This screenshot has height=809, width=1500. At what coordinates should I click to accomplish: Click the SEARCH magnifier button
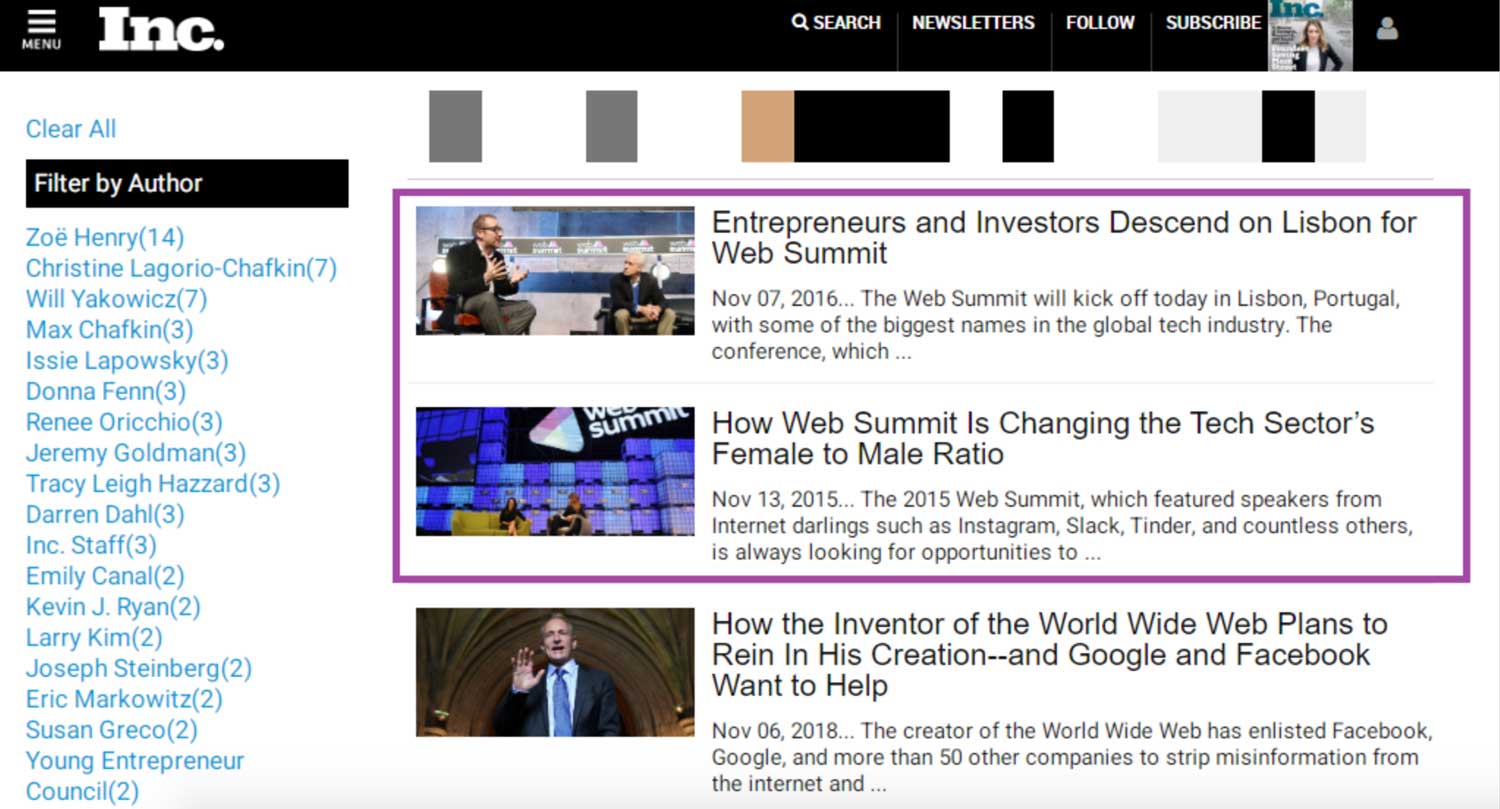(836, 22)
